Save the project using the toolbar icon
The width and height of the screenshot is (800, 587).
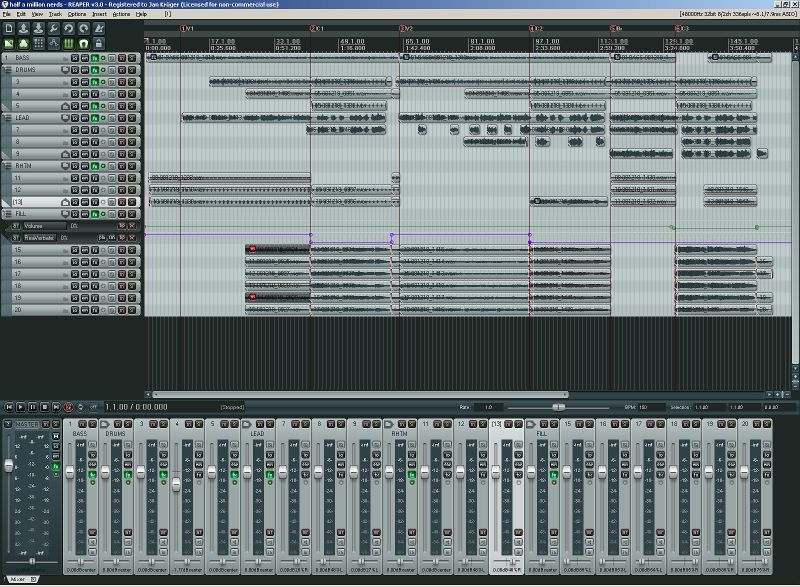[38, 29]
